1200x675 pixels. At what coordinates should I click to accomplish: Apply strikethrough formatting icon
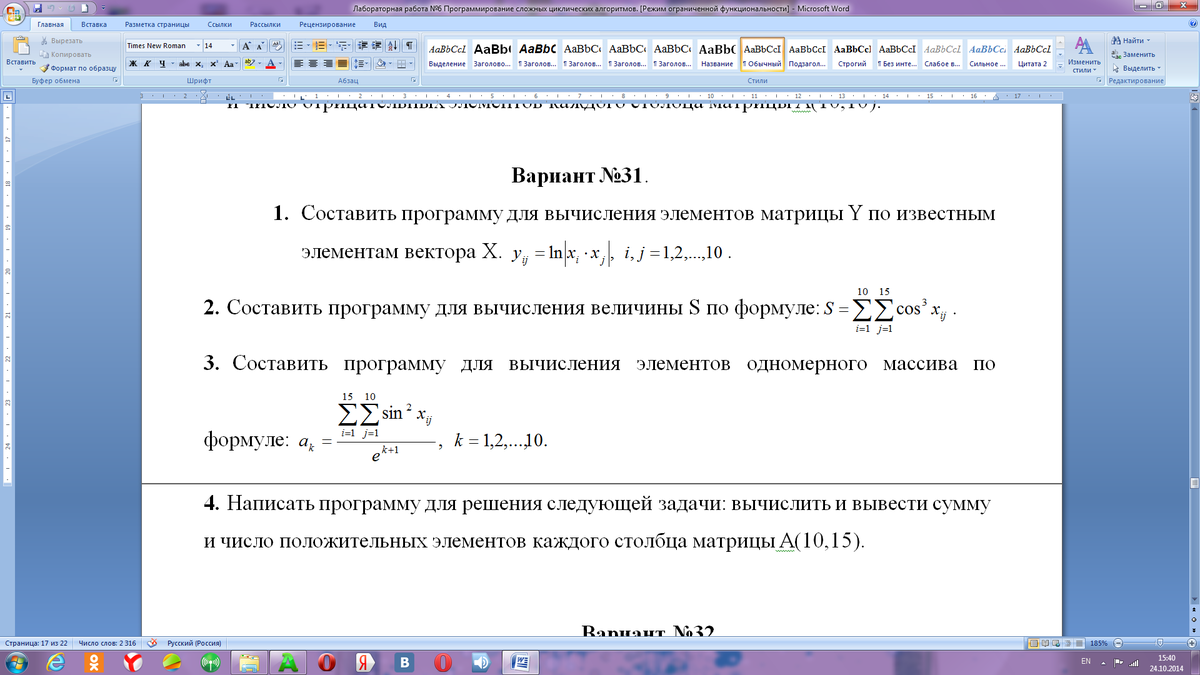(x=183, y=63)
